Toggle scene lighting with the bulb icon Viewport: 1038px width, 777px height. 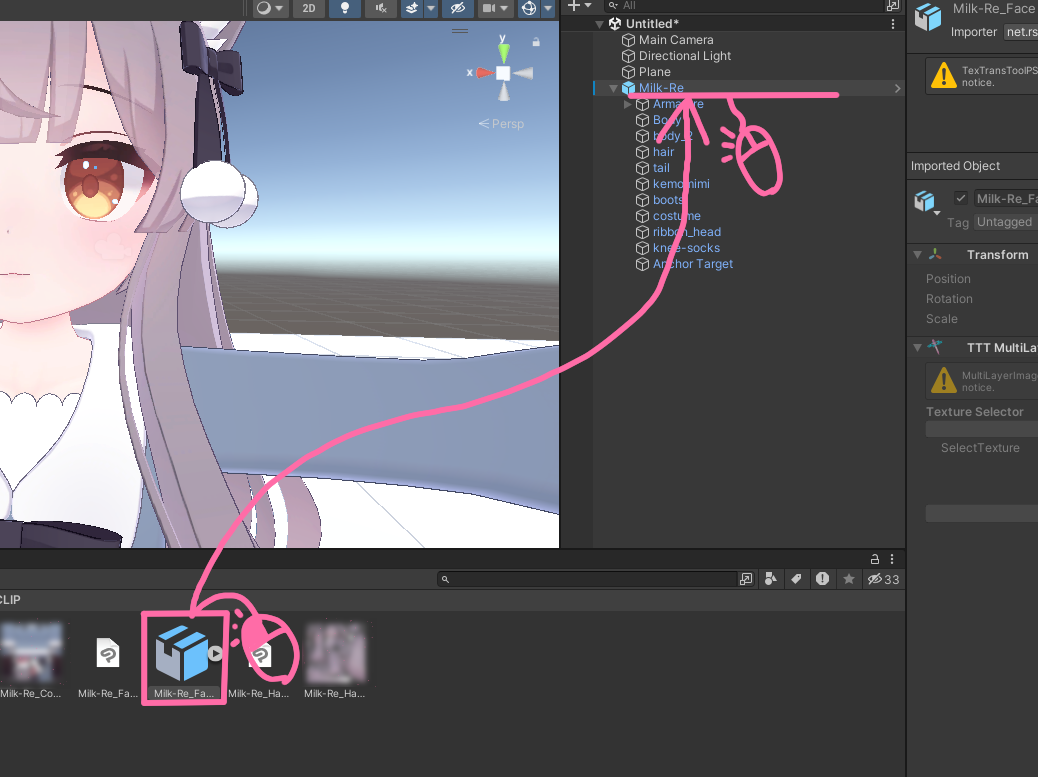(345, 8)
